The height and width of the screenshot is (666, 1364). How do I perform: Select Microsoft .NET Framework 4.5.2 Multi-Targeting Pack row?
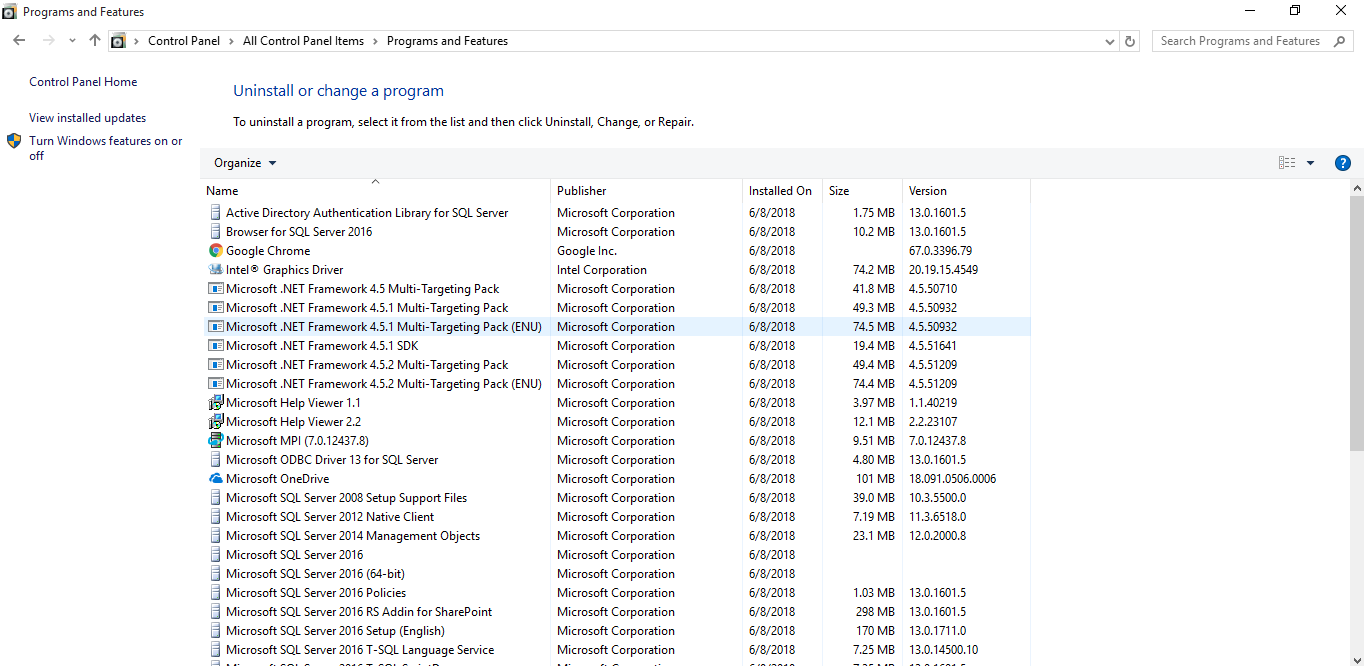(x=616, y=365)
